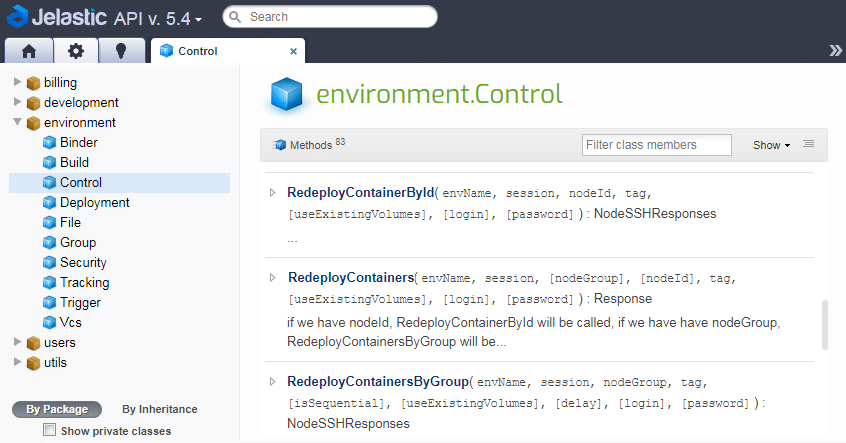The height and width of the screenshot is (443, 846).
Task: Select the Trigger class cube icon
Action: (x=49, y=303)
